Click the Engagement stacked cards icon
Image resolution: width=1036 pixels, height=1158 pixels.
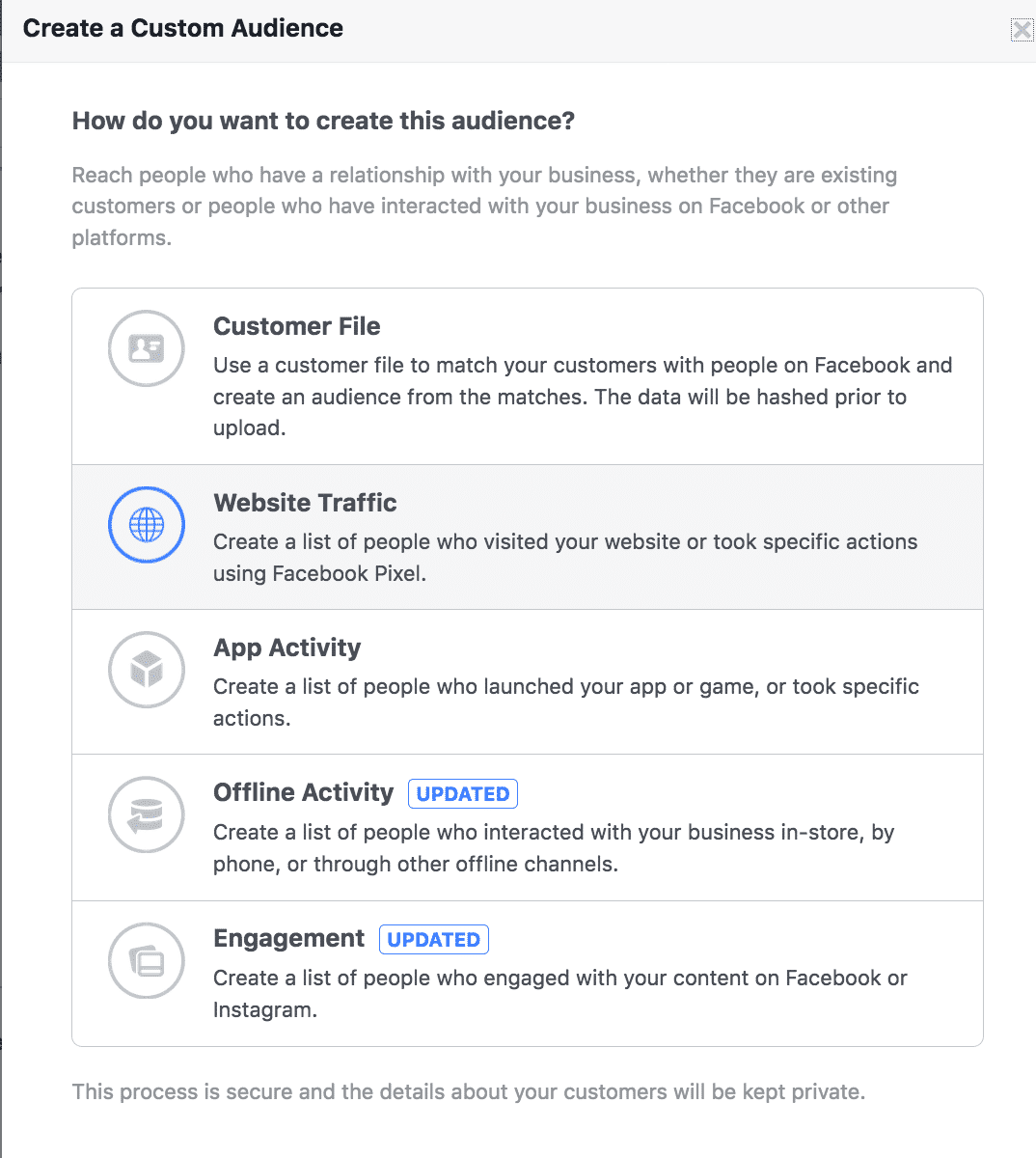point(147,961)
